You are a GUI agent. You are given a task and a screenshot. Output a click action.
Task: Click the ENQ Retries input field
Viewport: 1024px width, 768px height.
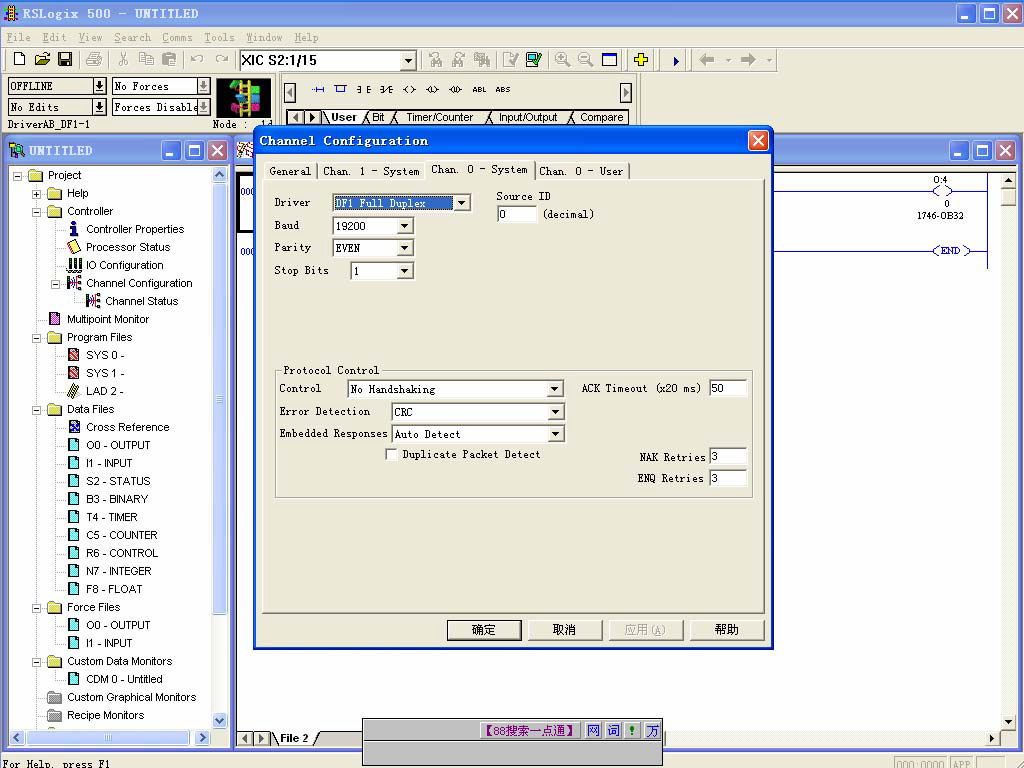pos(728,478)
